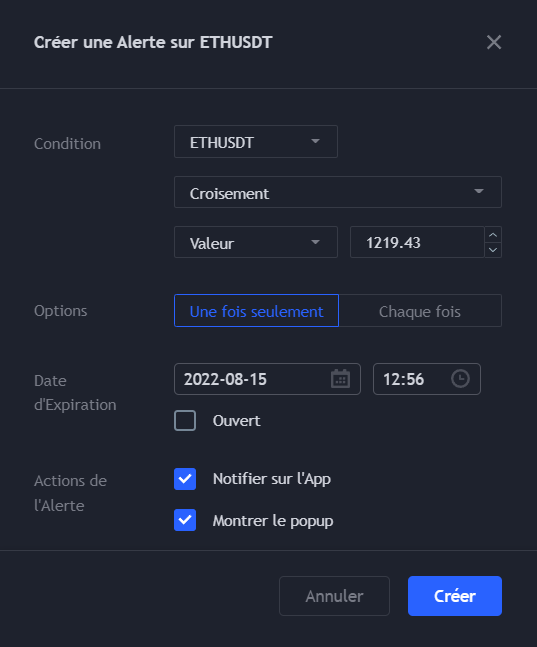Enable the Ouvert checkbox
The width and height of the screenshot is (537, 647).
[x=185, y=420]
